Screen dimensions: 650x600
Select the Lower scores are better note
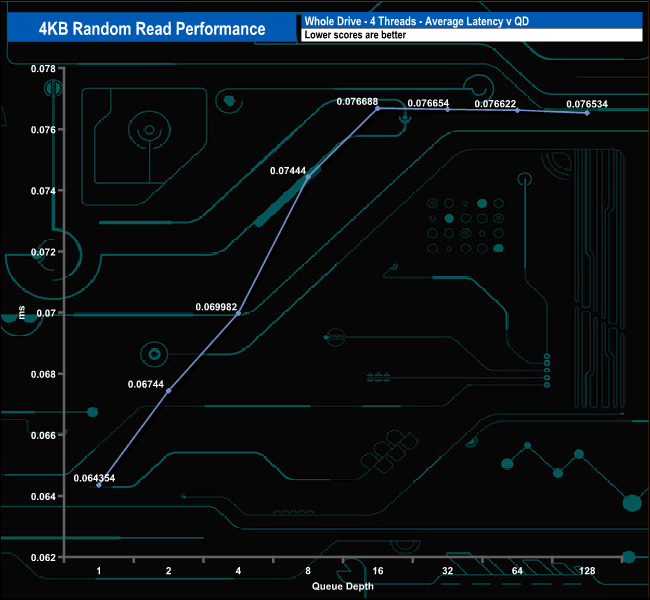tap(470, 35)
